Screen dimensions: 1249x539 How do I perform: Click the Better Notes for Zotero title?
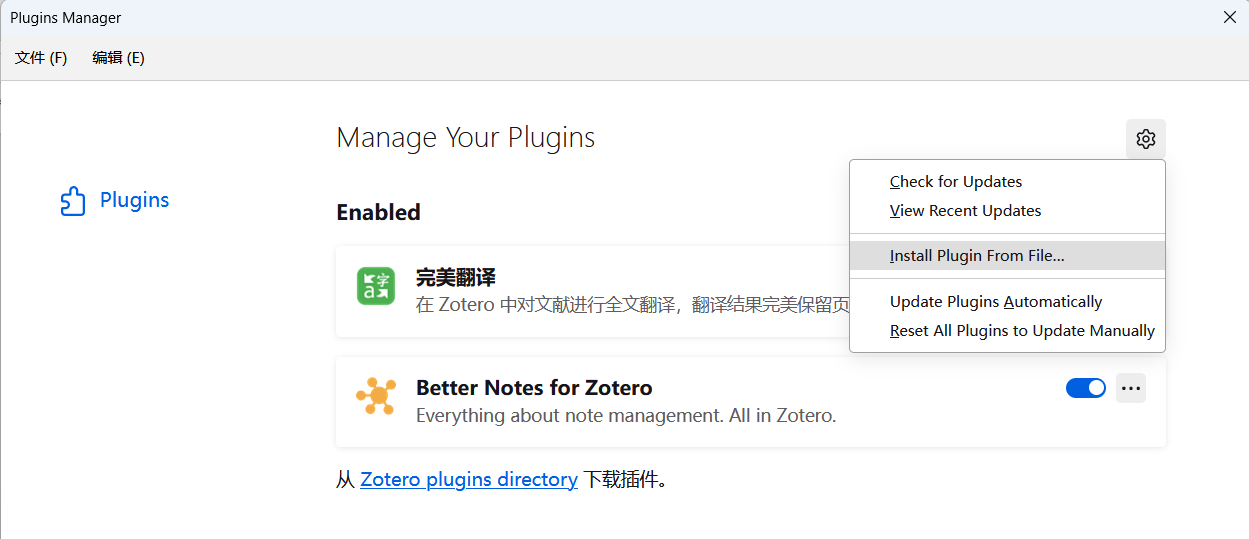point(534,388)
